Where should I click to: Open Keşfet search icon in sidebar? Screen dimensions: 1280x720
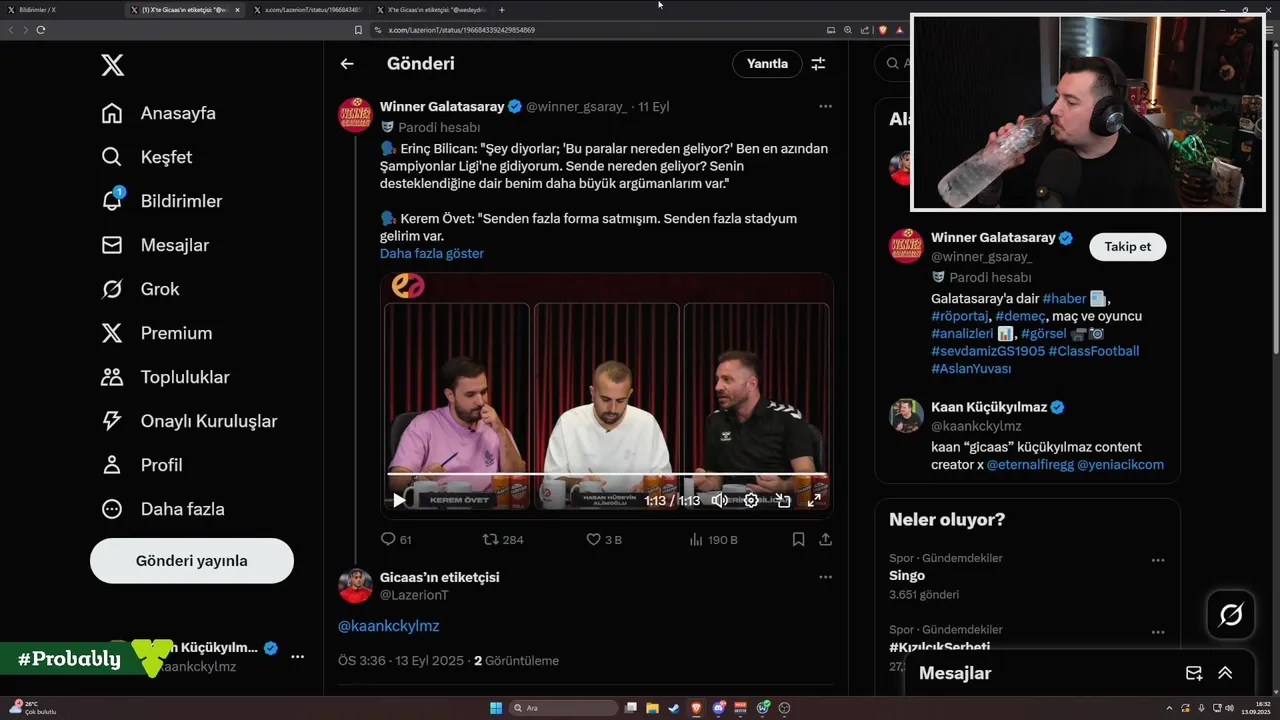[x=112, y=157]
